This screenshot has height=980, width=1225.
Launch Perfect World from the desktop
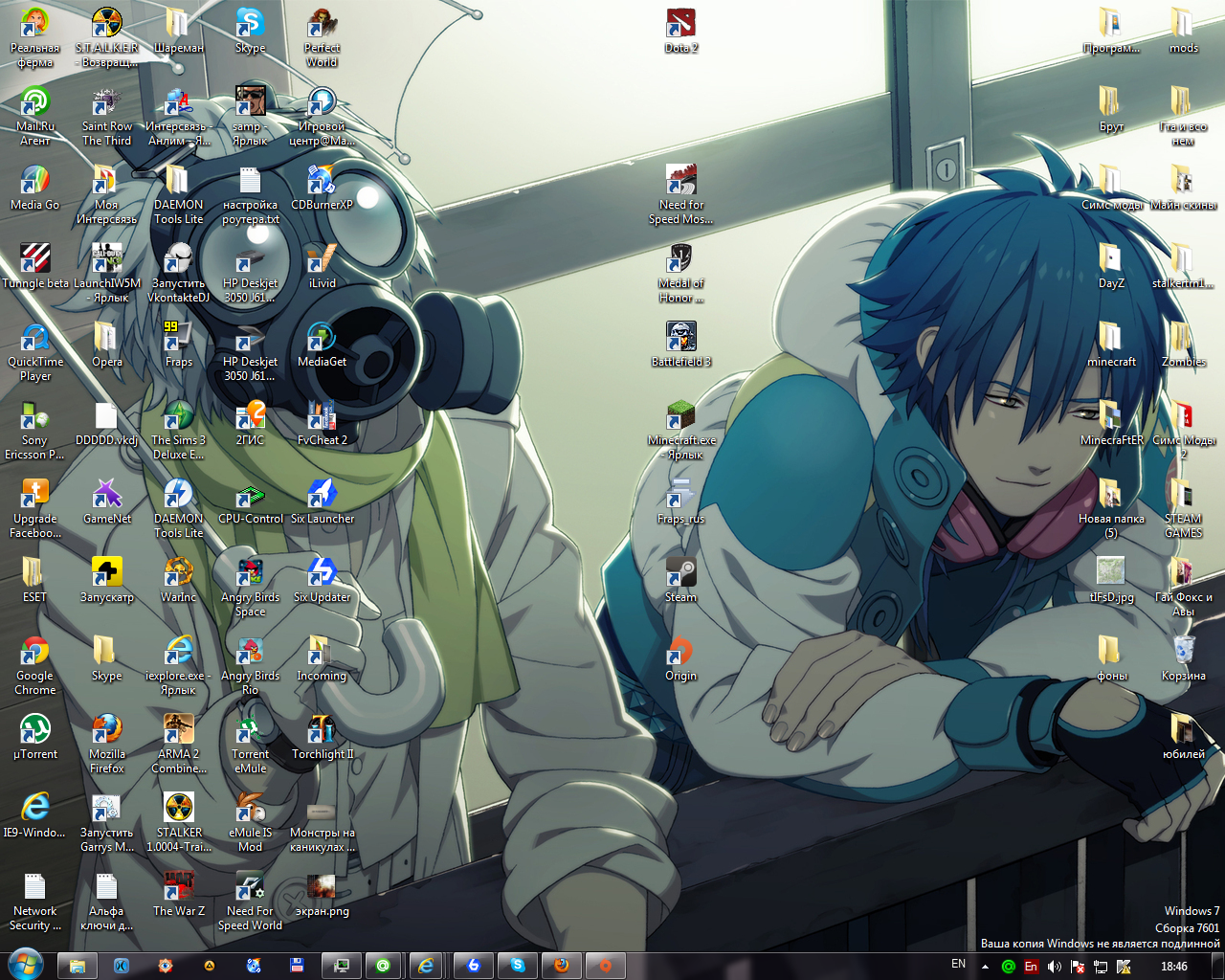click(x=322, y=36)
